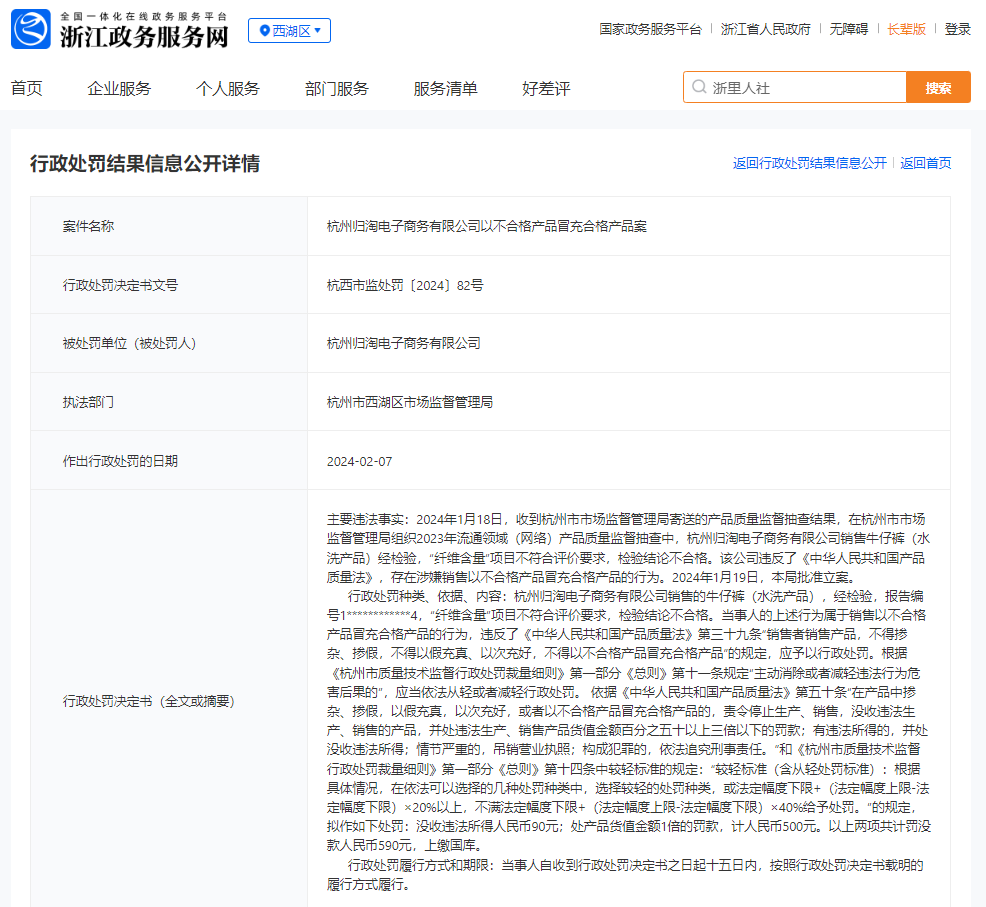Click the 返回首页 link
986x907 pixels.
(x=926, y=163)
